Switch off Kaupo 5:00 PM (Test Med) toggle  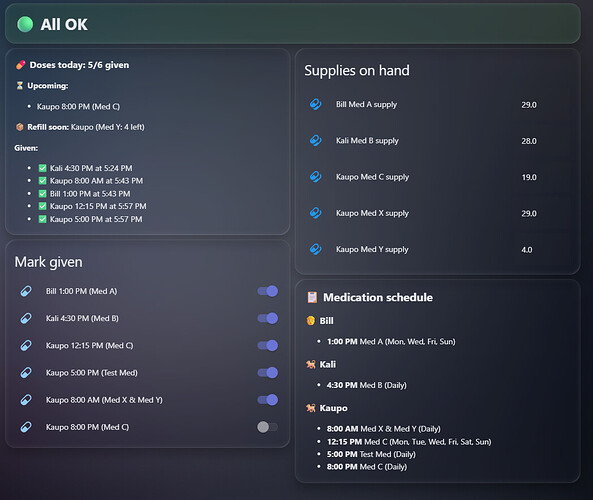click(x=267, y=373)
